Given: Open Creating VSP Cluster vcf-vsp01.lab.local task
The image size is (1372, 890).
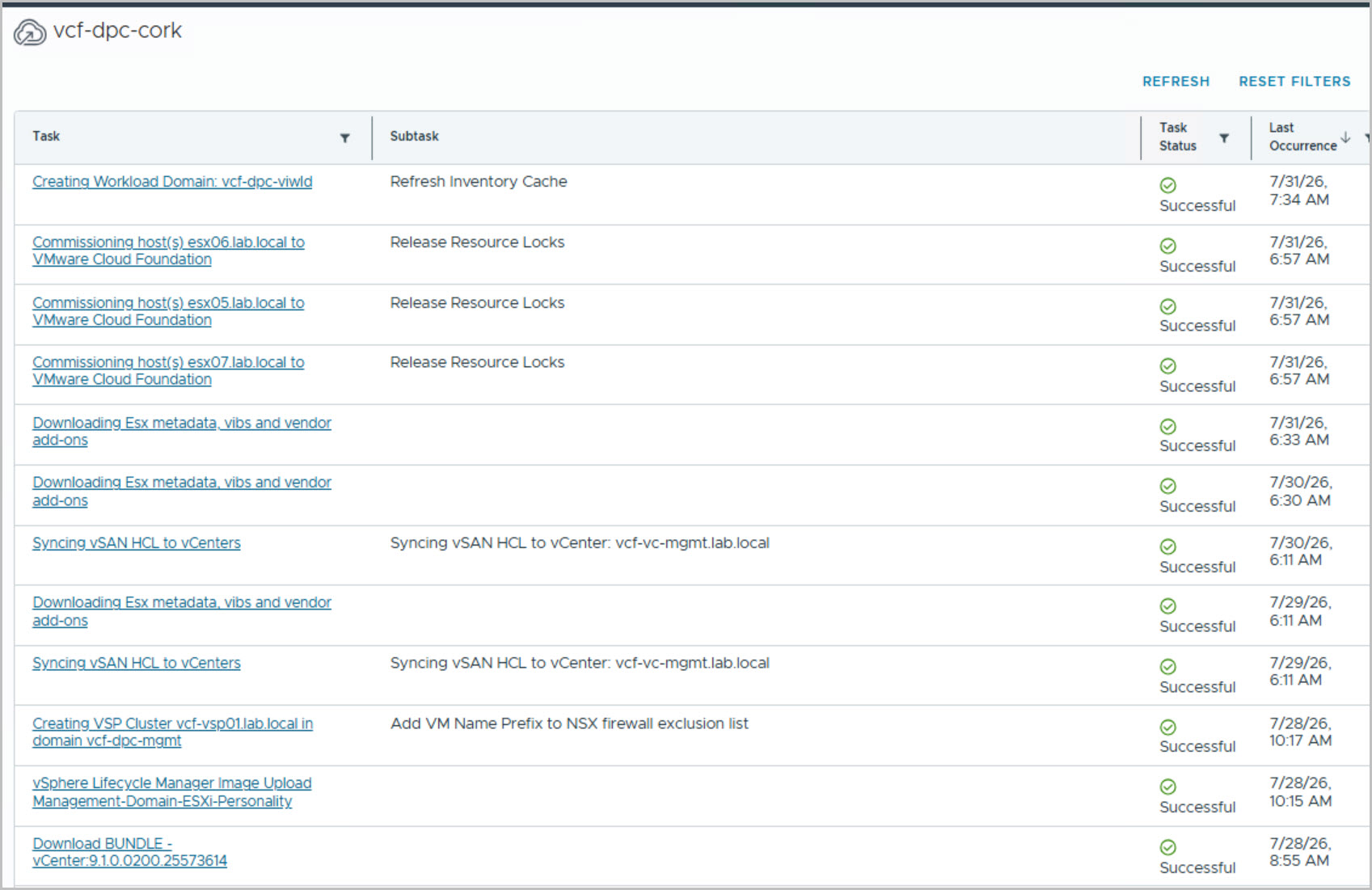Looking at the screenshot, I should point(172,732).
